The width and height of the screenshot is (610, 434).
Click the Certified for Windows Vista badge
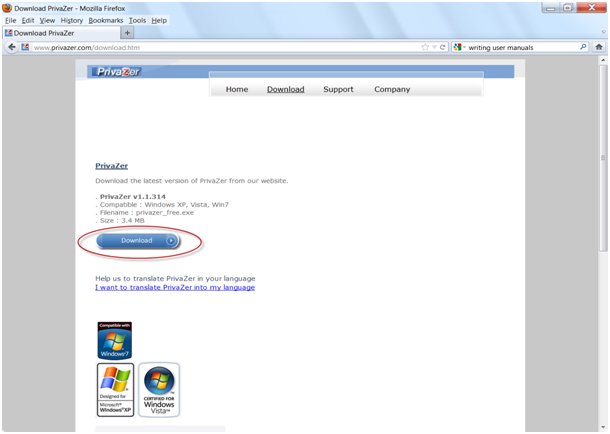(x=159, y=389)
